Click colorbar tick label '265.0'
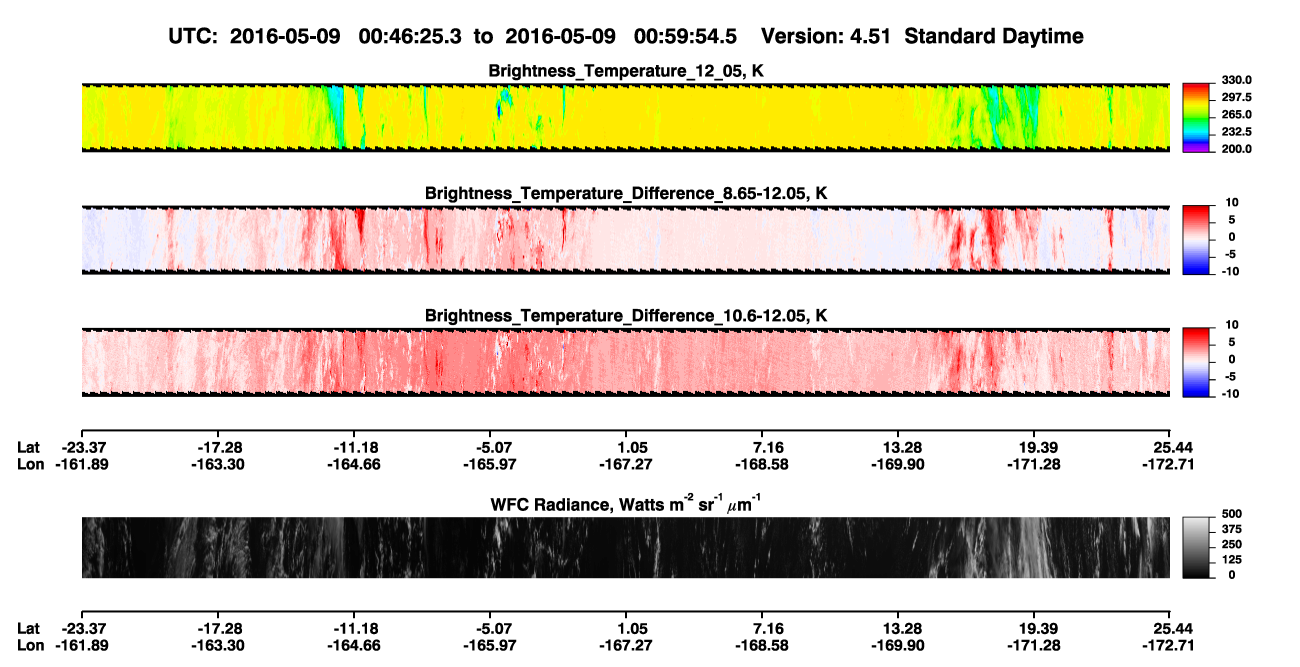The height and width of the screenshot is (667, 1300). click(x=1238, y=114)
